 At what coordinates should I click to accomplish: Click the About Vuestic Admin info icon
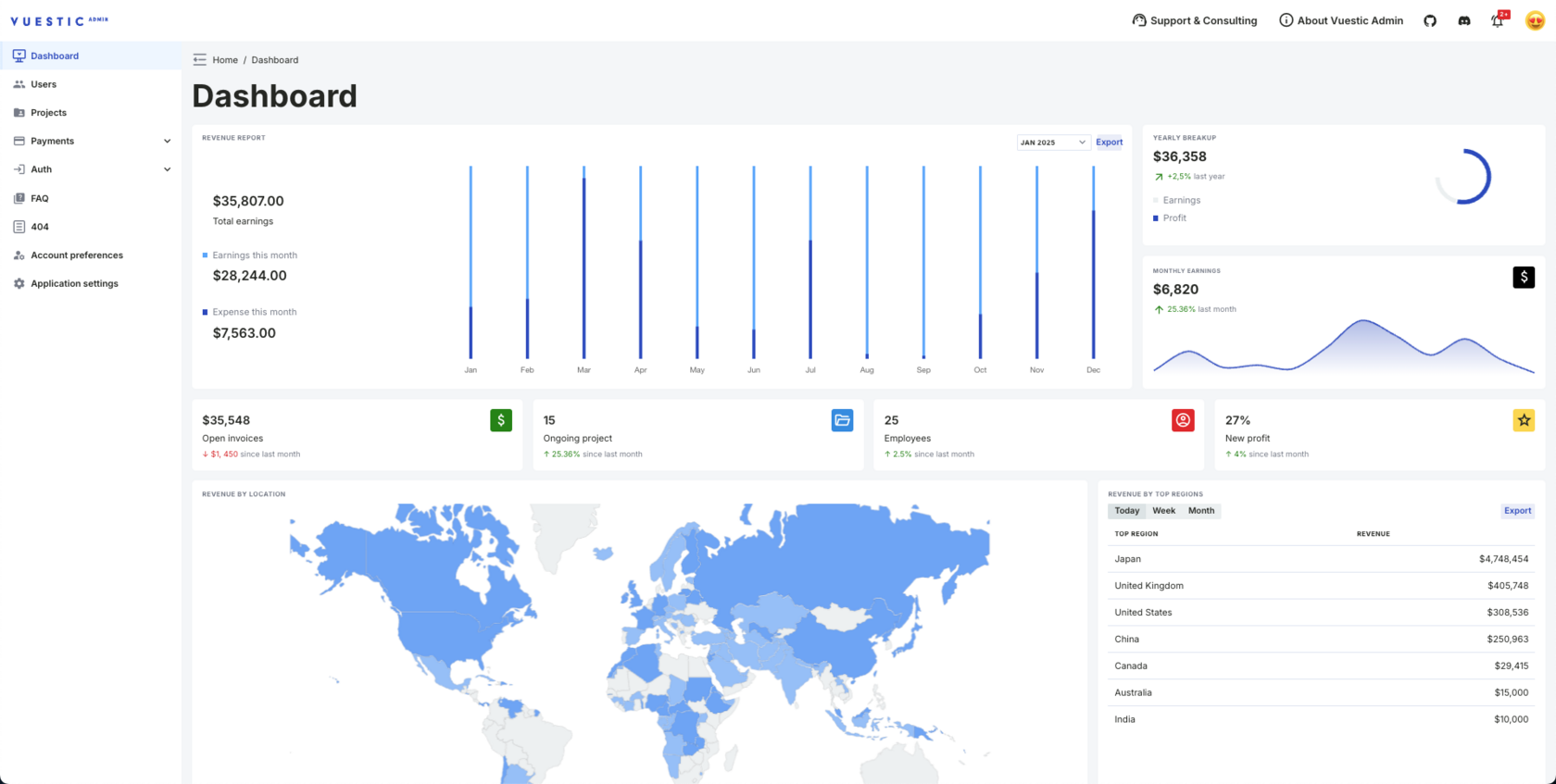click(1286, 20)
